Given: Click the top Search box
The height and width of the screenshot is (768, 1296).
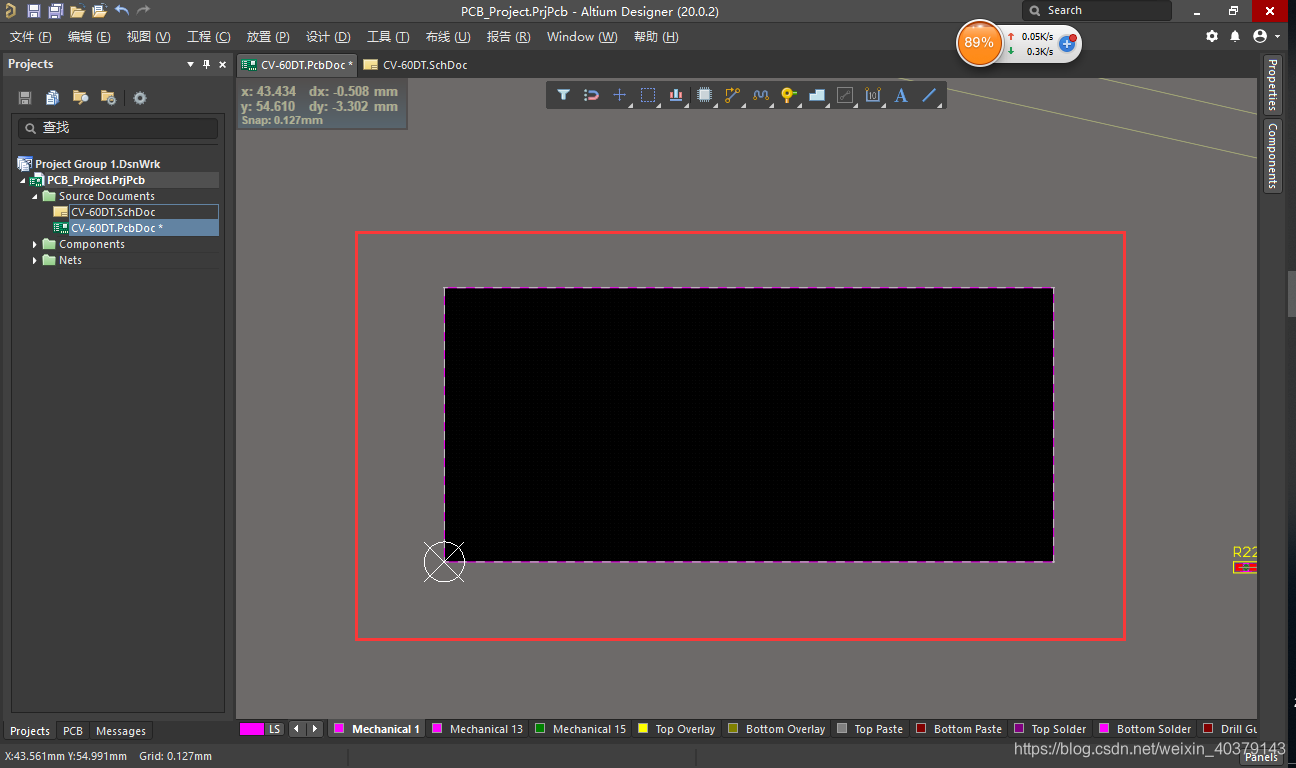Looking at the screenshot, I should [1097, 10].
